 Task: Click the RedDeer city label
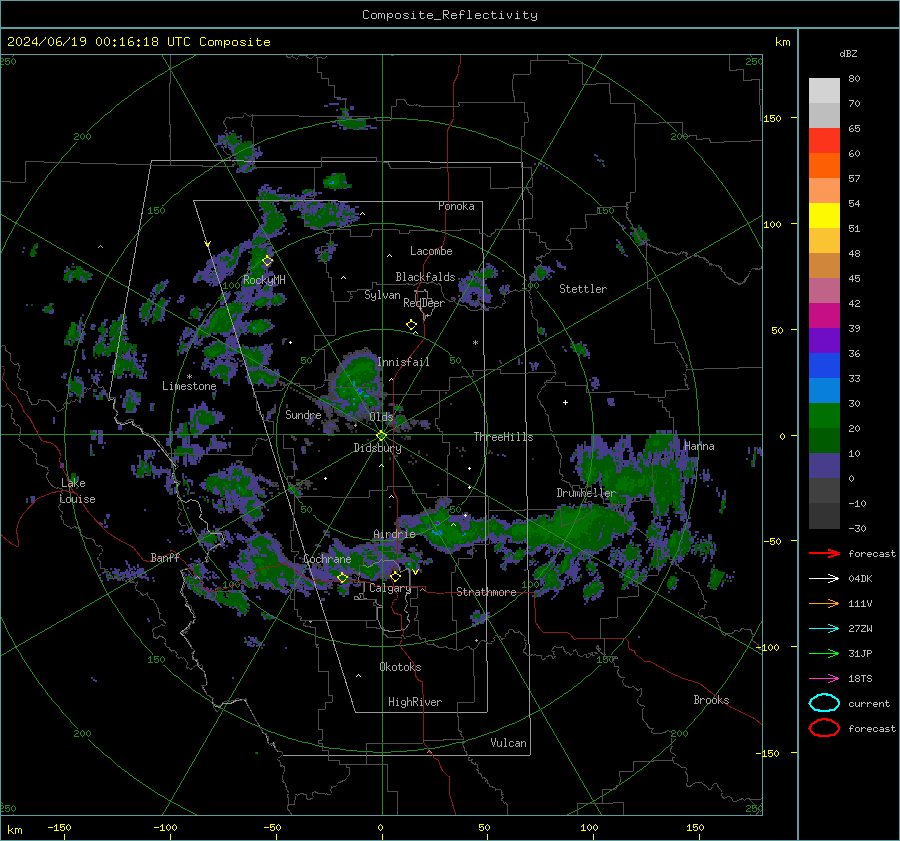[x=424, y=303]
